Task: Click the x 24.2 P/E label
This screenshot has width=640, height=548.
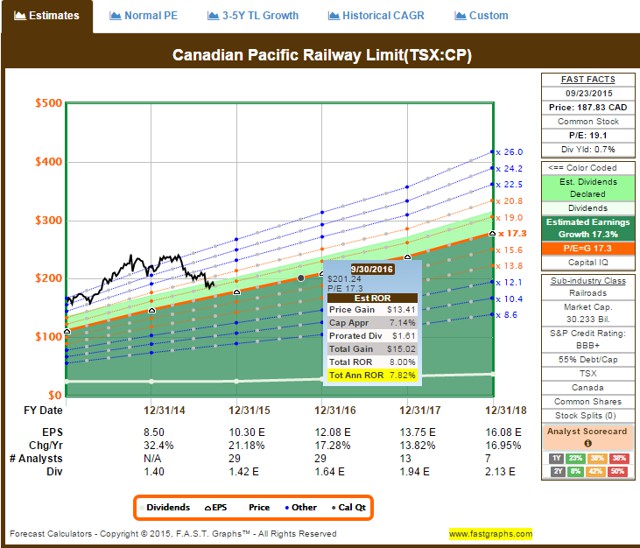Action: coord(509,169)
